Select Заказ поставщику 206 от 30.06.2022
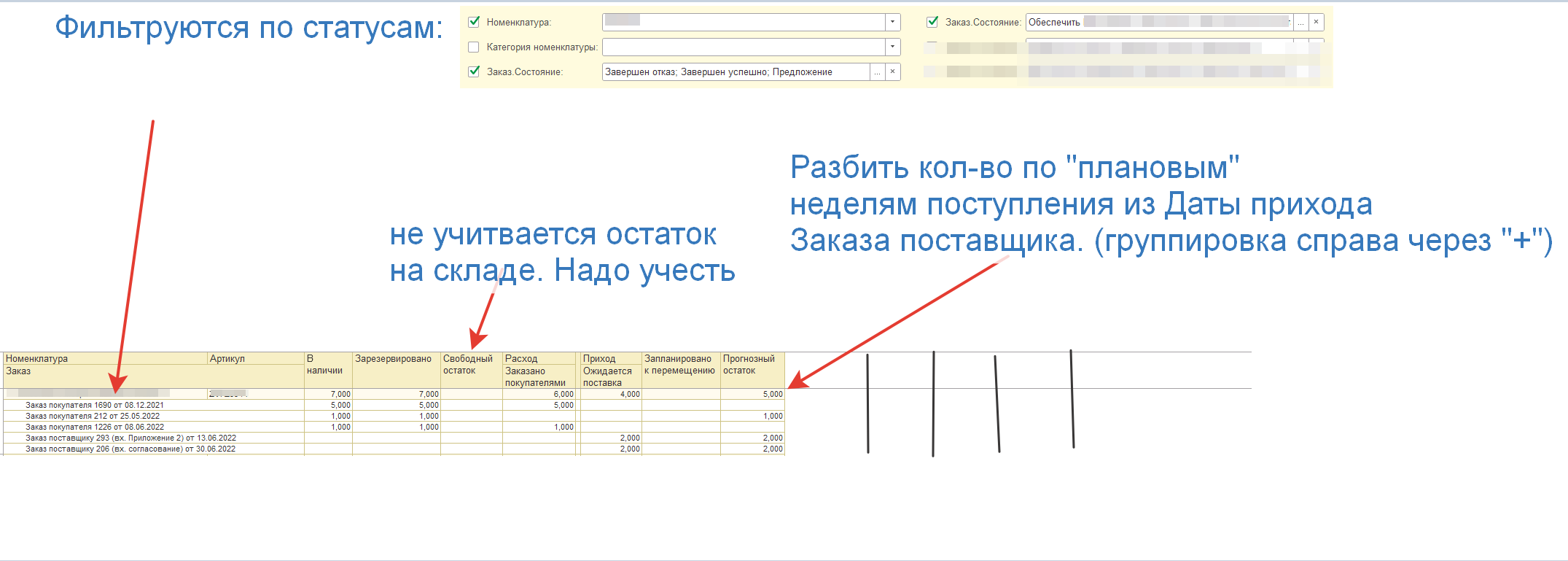1568x561 pixels. (x=130, y=449)
